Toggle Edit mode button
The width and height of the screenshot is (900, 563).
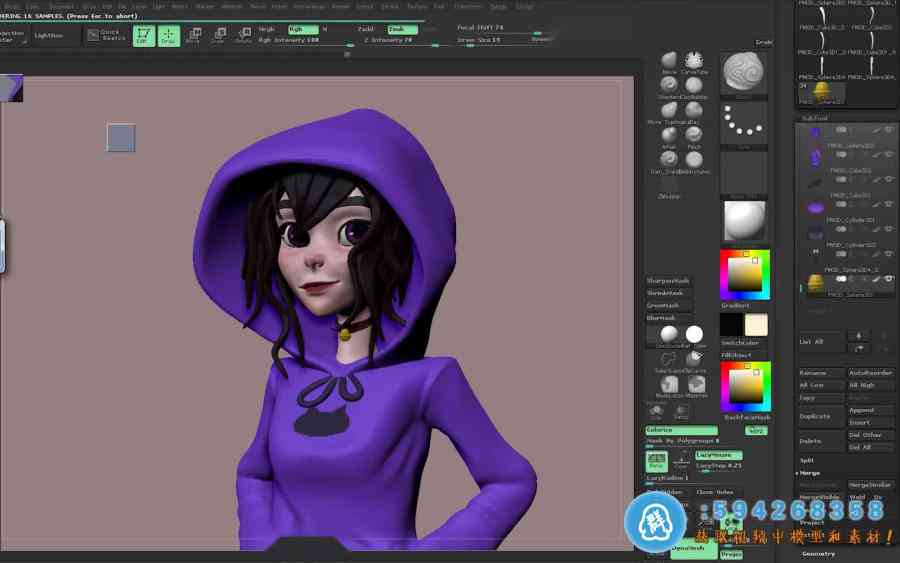(143, 36)
